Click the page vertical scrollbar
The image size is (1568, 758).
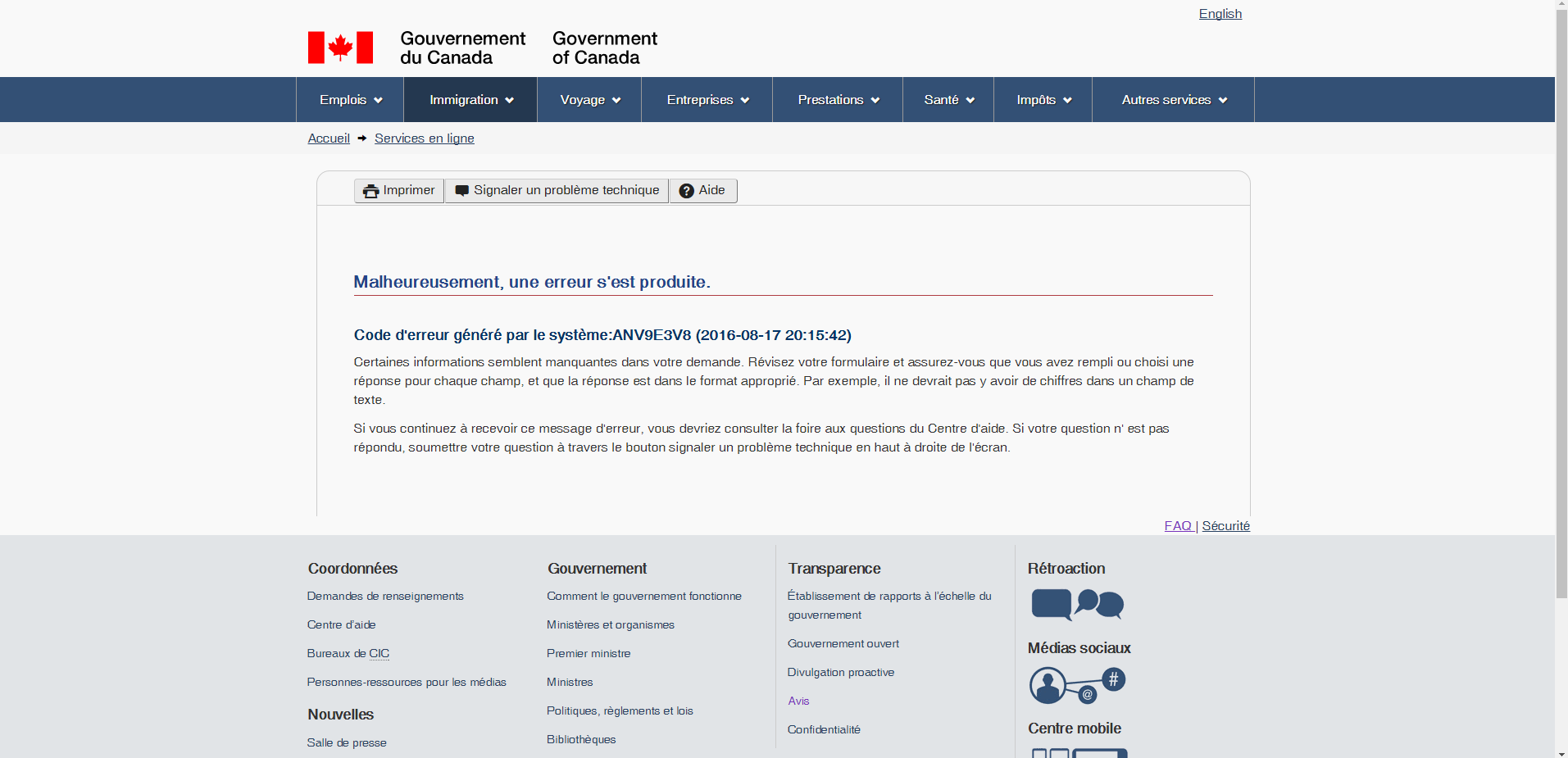tap(1561, 328)
